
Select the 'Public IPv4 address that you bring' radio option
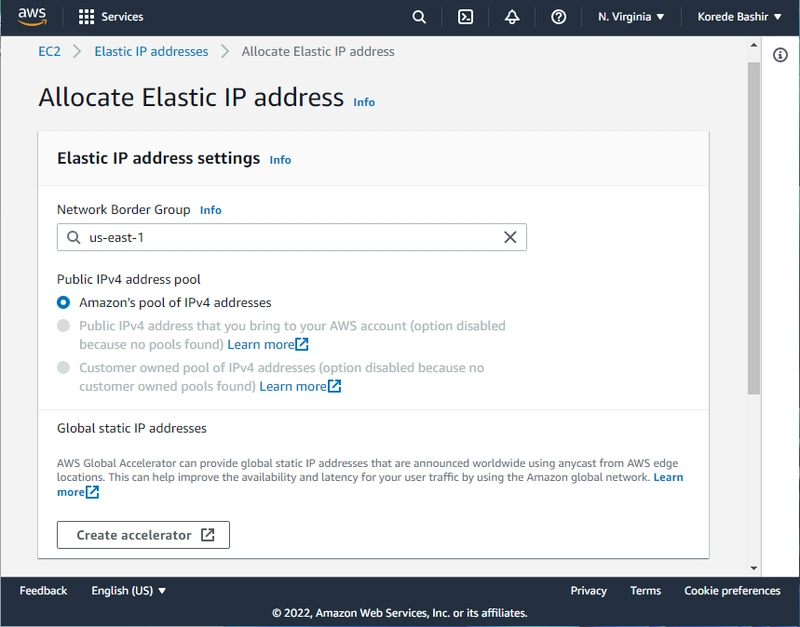[63, 325]
